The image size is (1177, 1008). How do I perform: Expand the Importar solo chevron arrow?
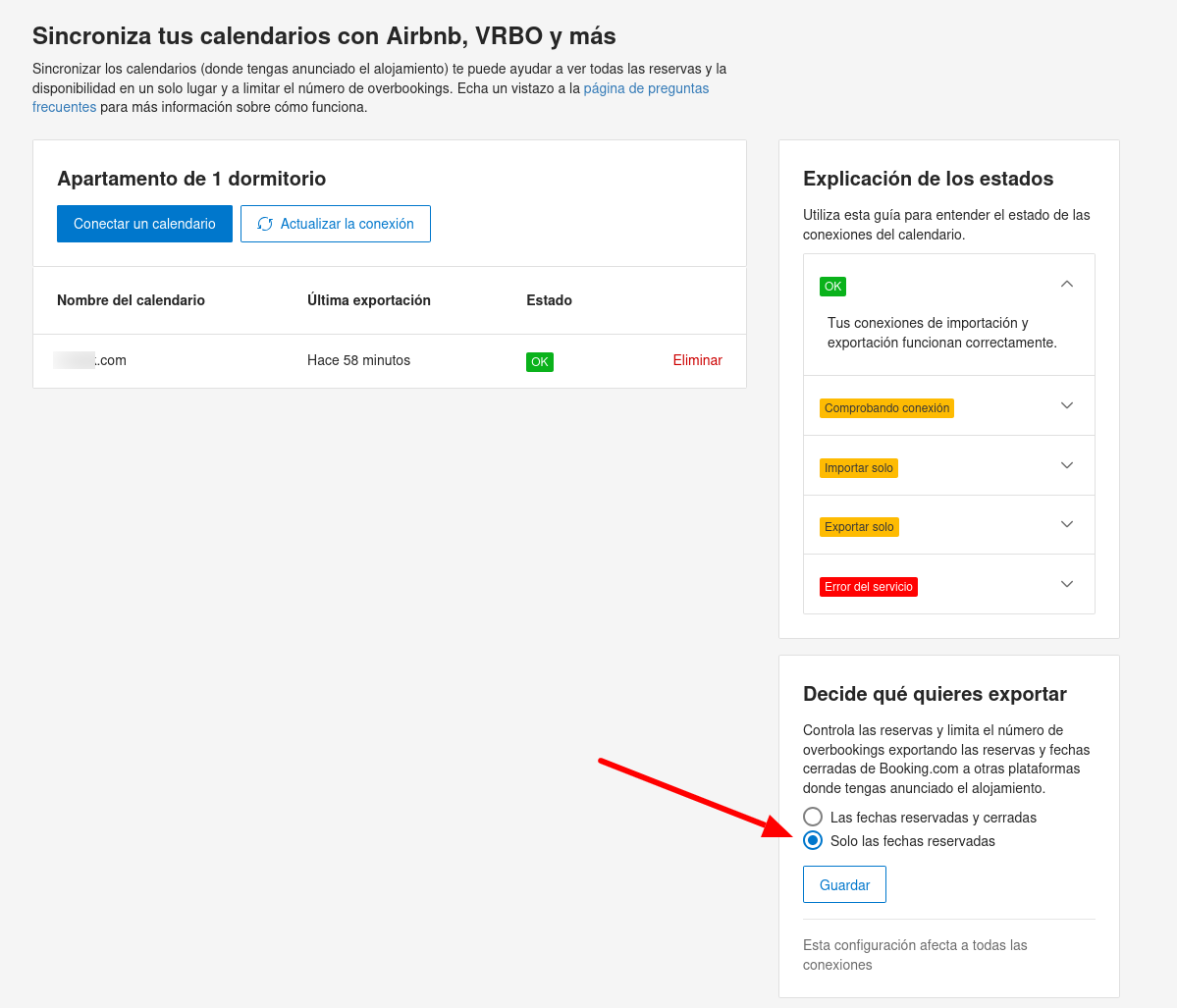click(x=1067, y=465)
